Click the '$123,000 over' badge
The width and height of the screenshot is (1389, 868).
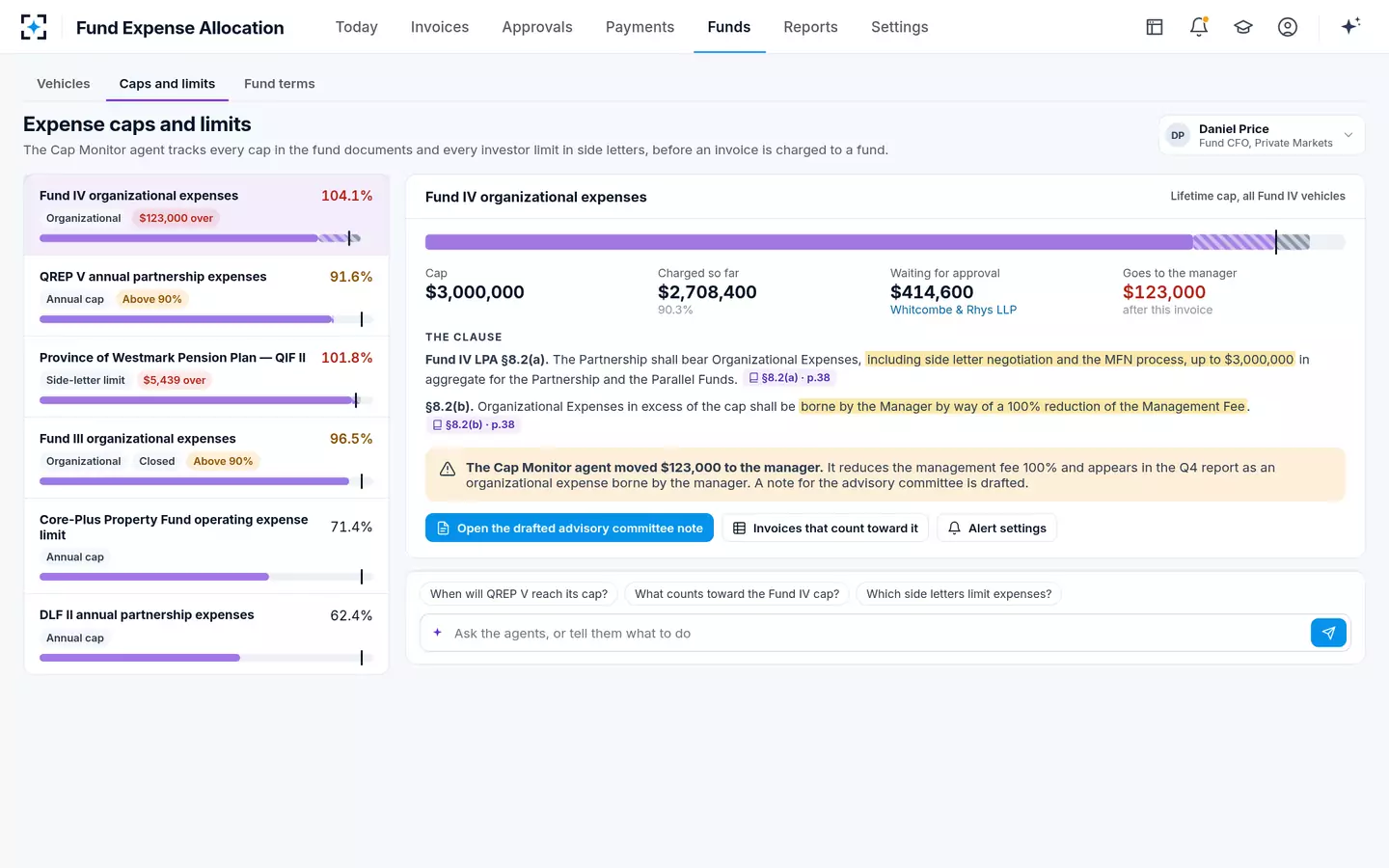[176, 218]
